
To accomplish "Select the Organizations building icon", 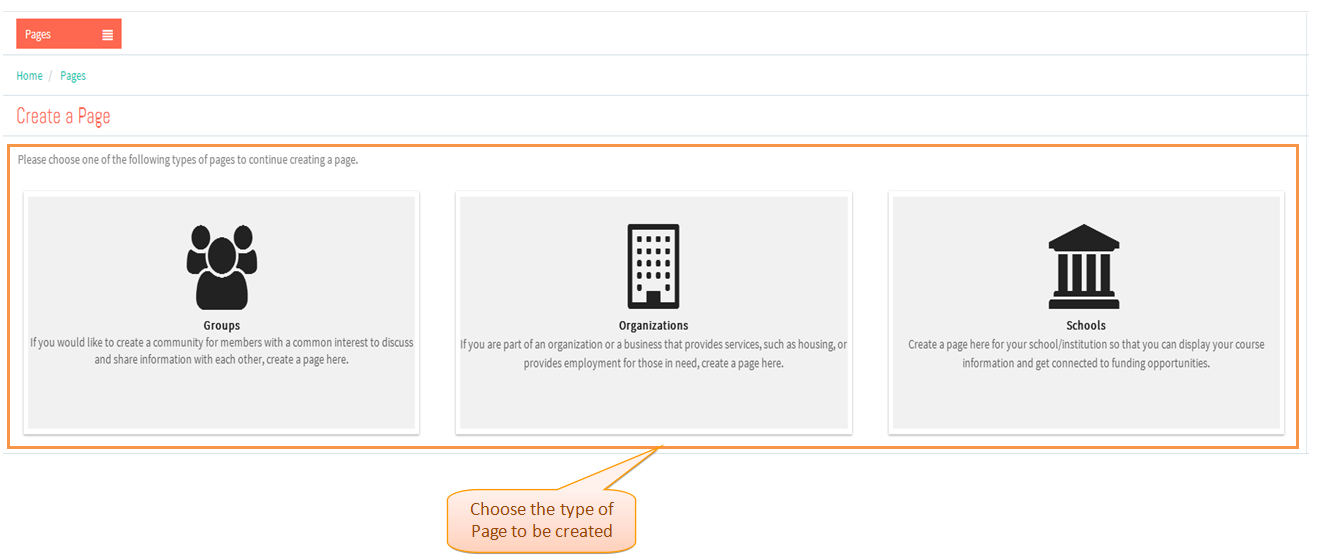I will coord(653,266).
